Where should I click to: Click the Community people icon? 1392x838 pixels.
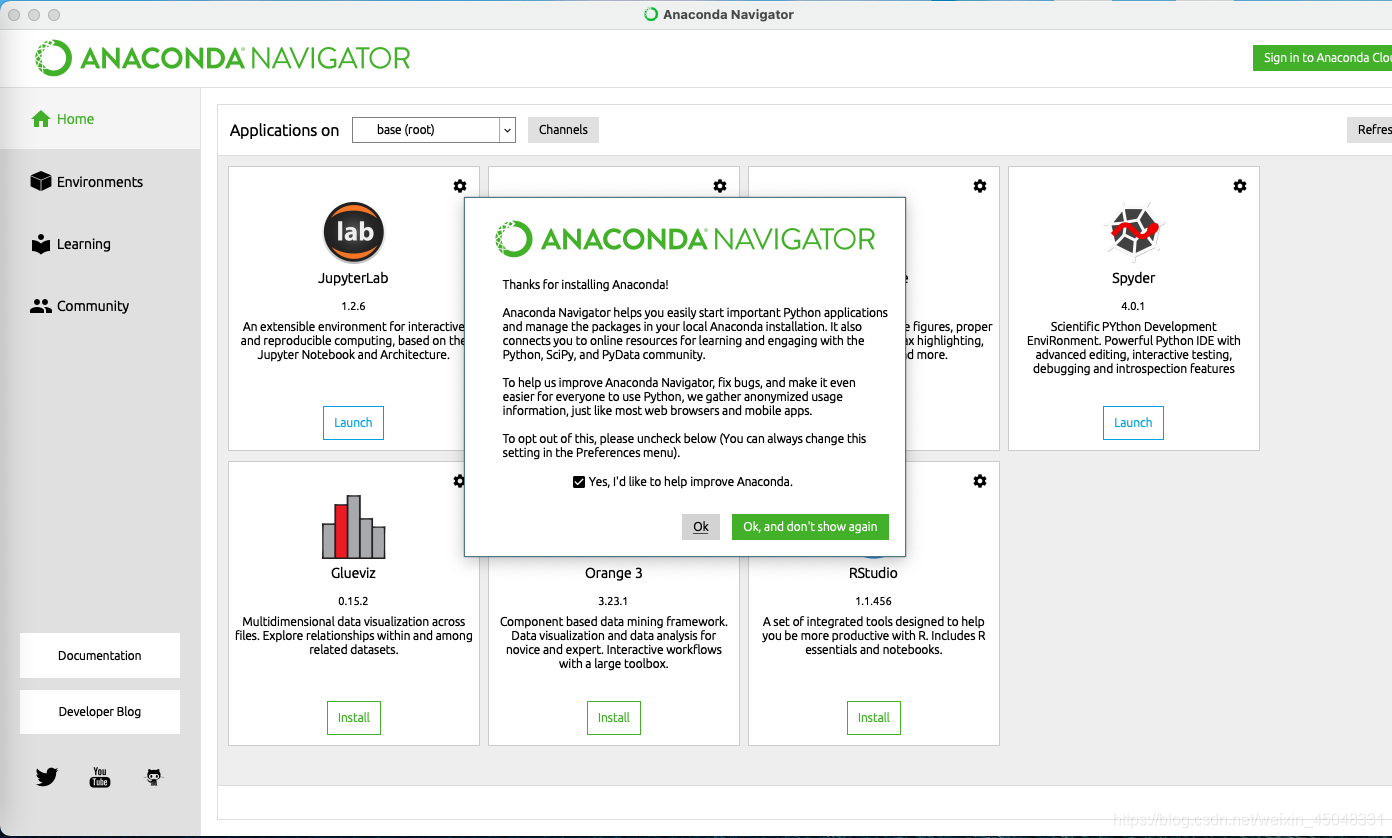pyautogui.click(x=41, y=306)
